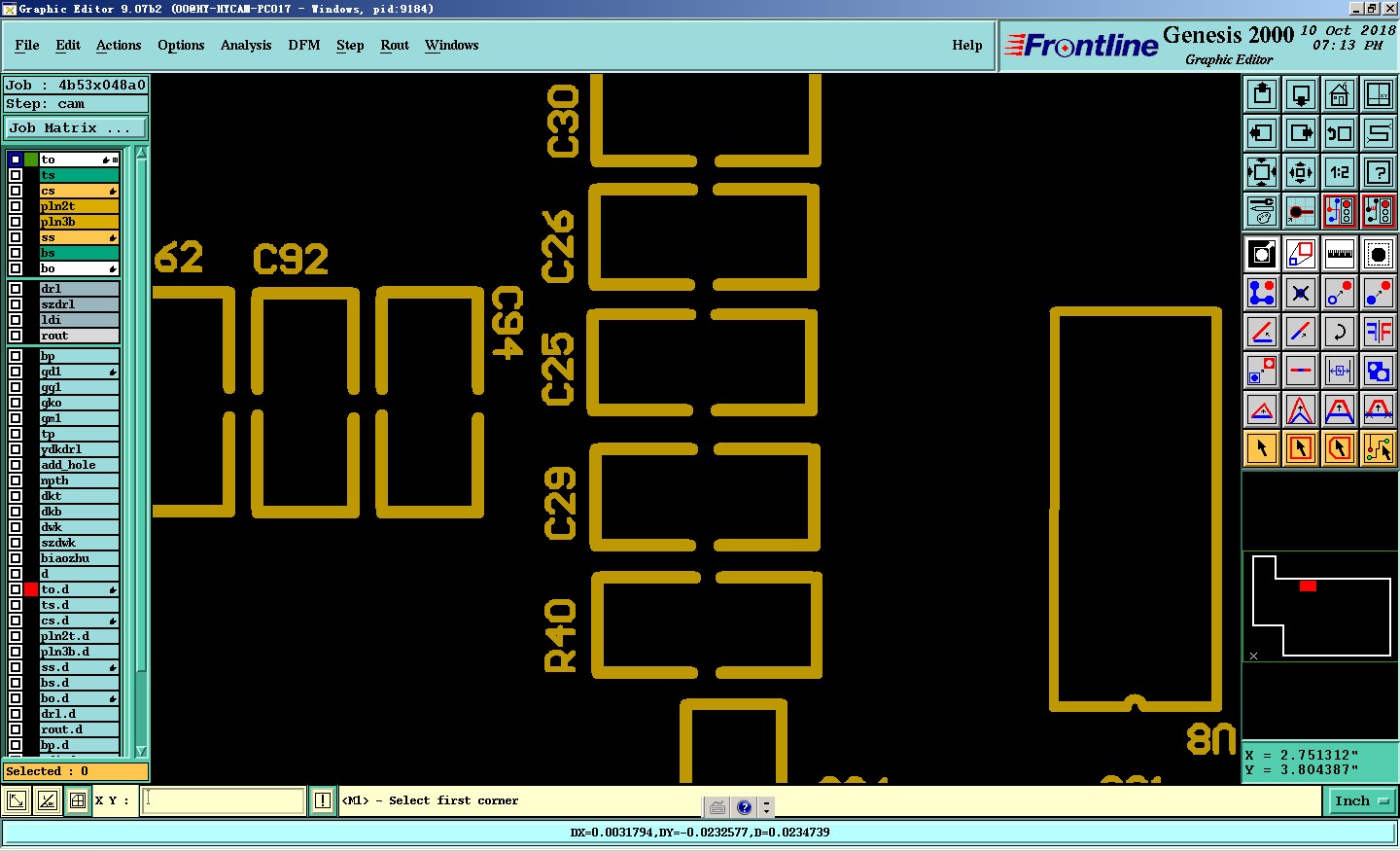
Task: Toggle visibility checkbox for layer bo
Action: tap(16, 268)
